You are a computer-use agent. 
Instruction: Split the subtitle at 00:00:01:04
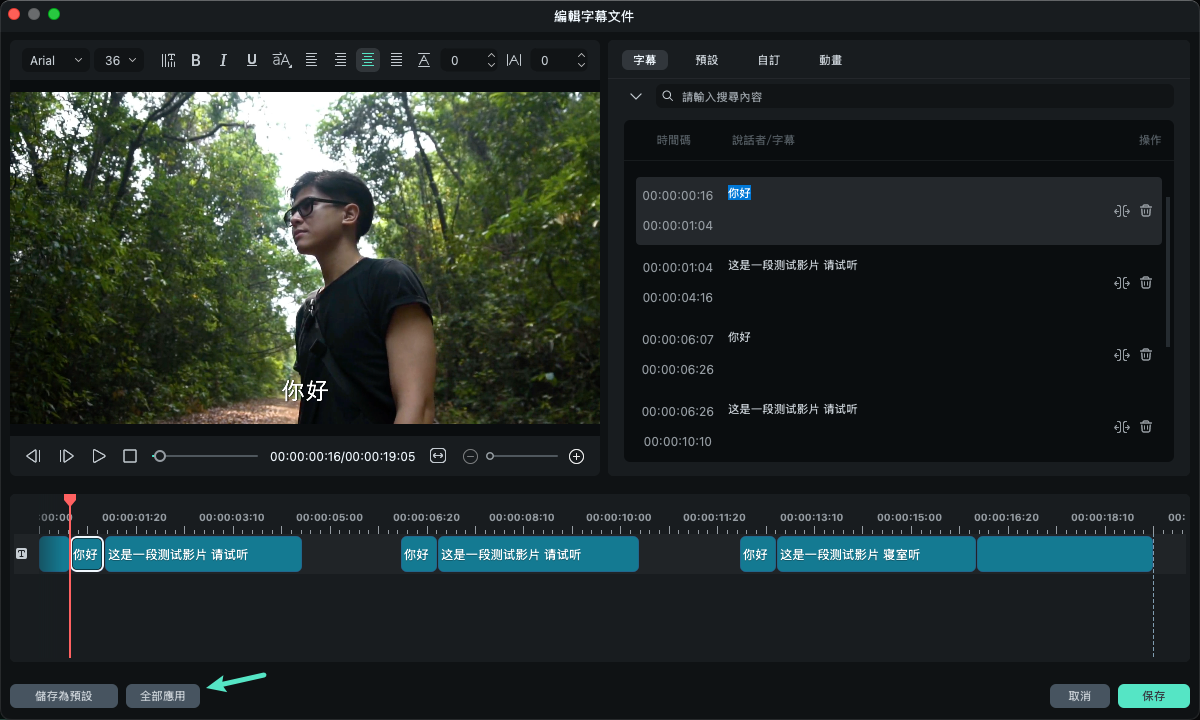coord(1121,283)
